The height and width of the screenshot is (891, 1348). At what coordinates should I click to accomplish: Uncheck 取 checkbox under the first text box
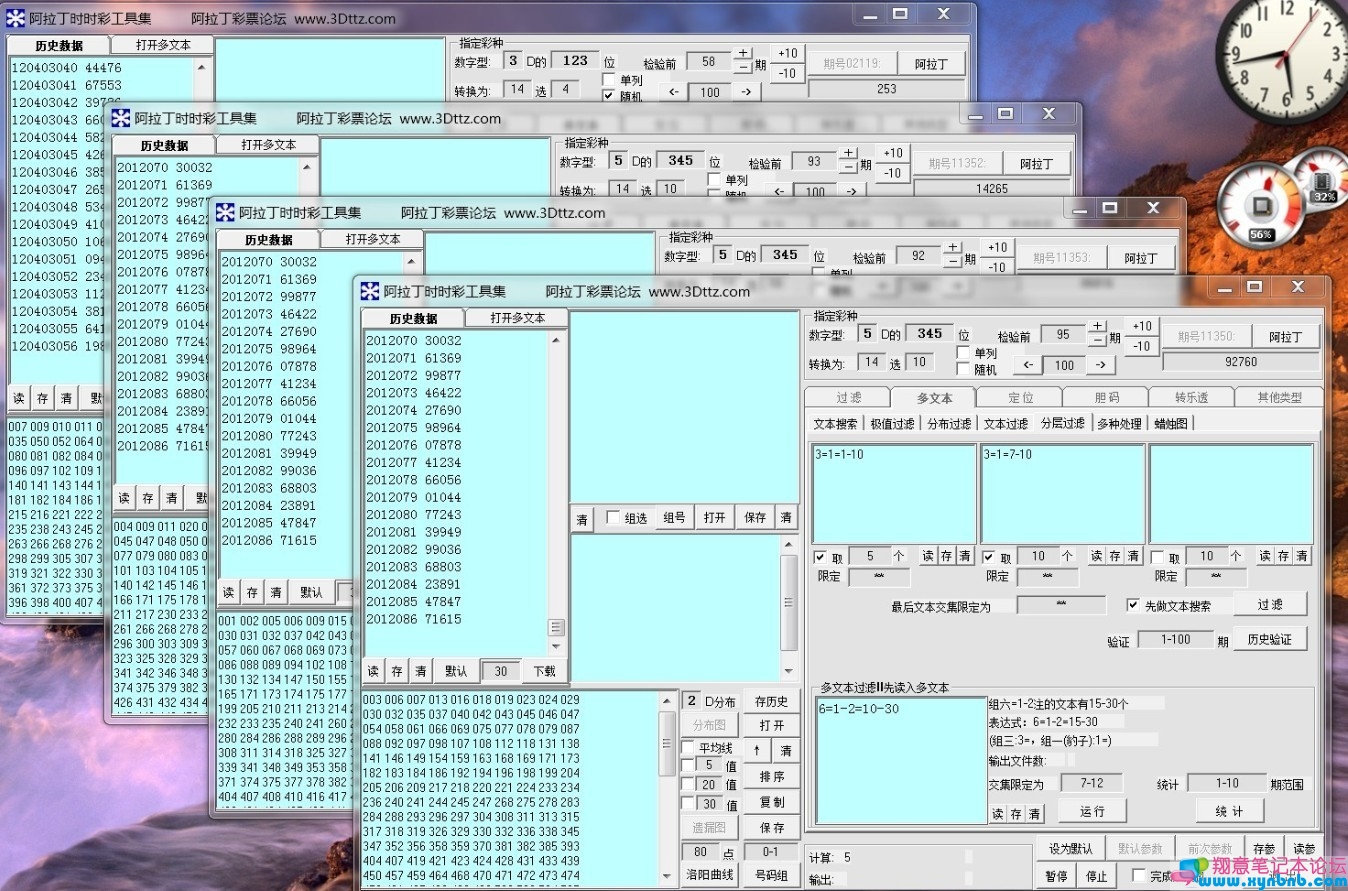[820, 557]
